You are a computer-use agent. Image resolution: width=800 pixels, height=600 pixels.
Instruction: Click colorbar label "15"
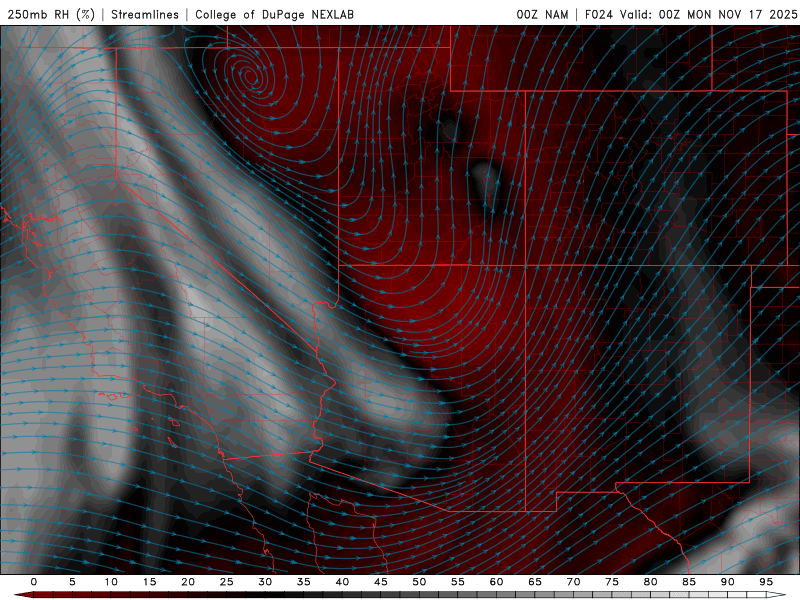[x=149, y=582]
